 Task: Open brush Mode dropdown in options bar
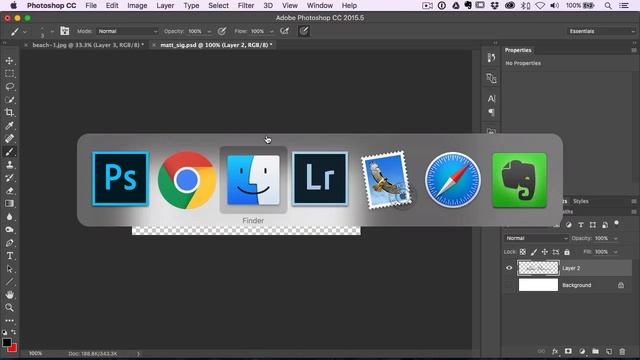[x=127, y=31]
